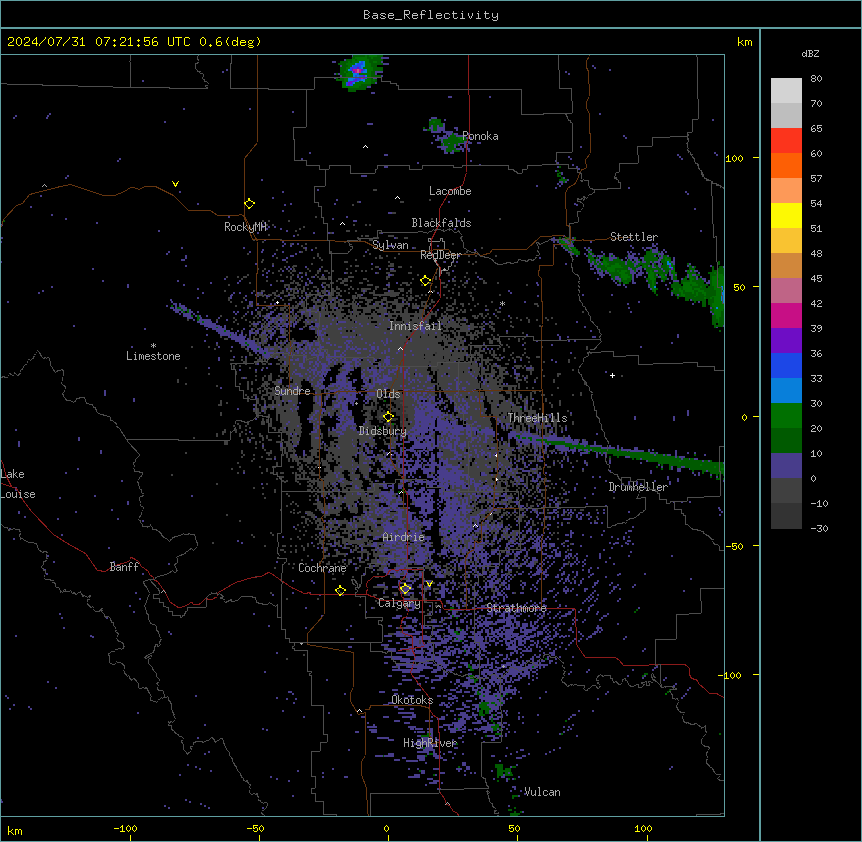862x842 pixels.
Task: Click the -100 tick label on bottom axis
Action: (125, 828)
